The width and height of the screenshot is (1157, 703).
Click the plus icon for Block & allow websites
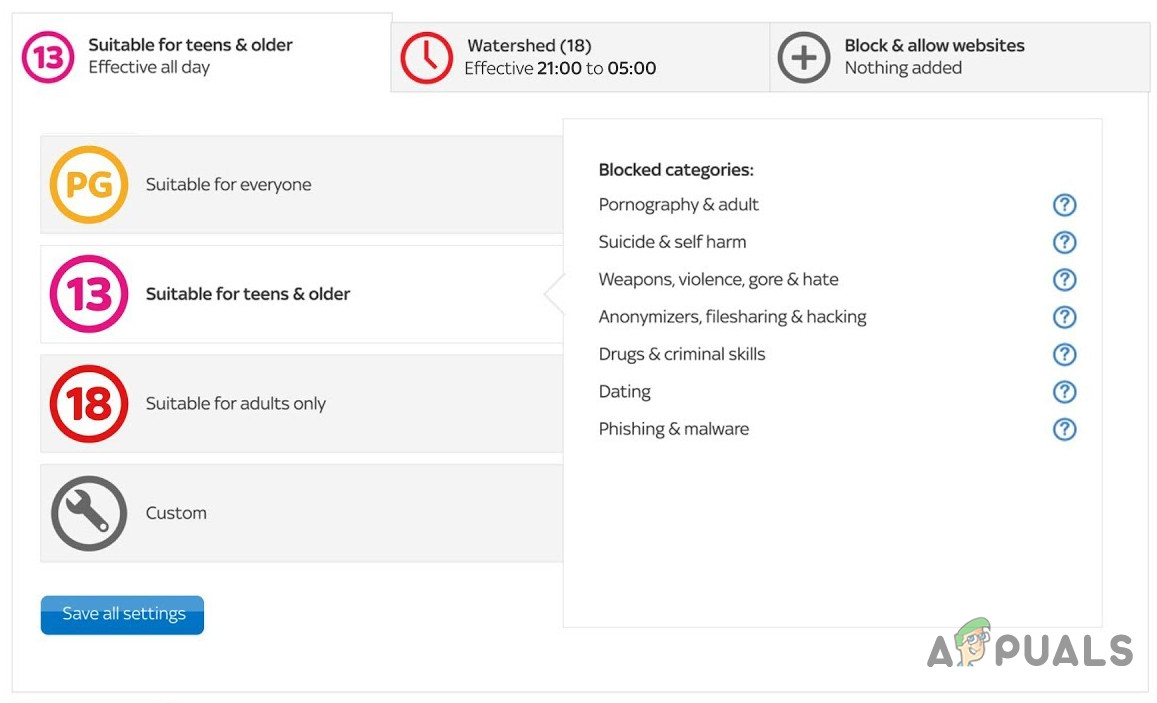click(804, 57)
